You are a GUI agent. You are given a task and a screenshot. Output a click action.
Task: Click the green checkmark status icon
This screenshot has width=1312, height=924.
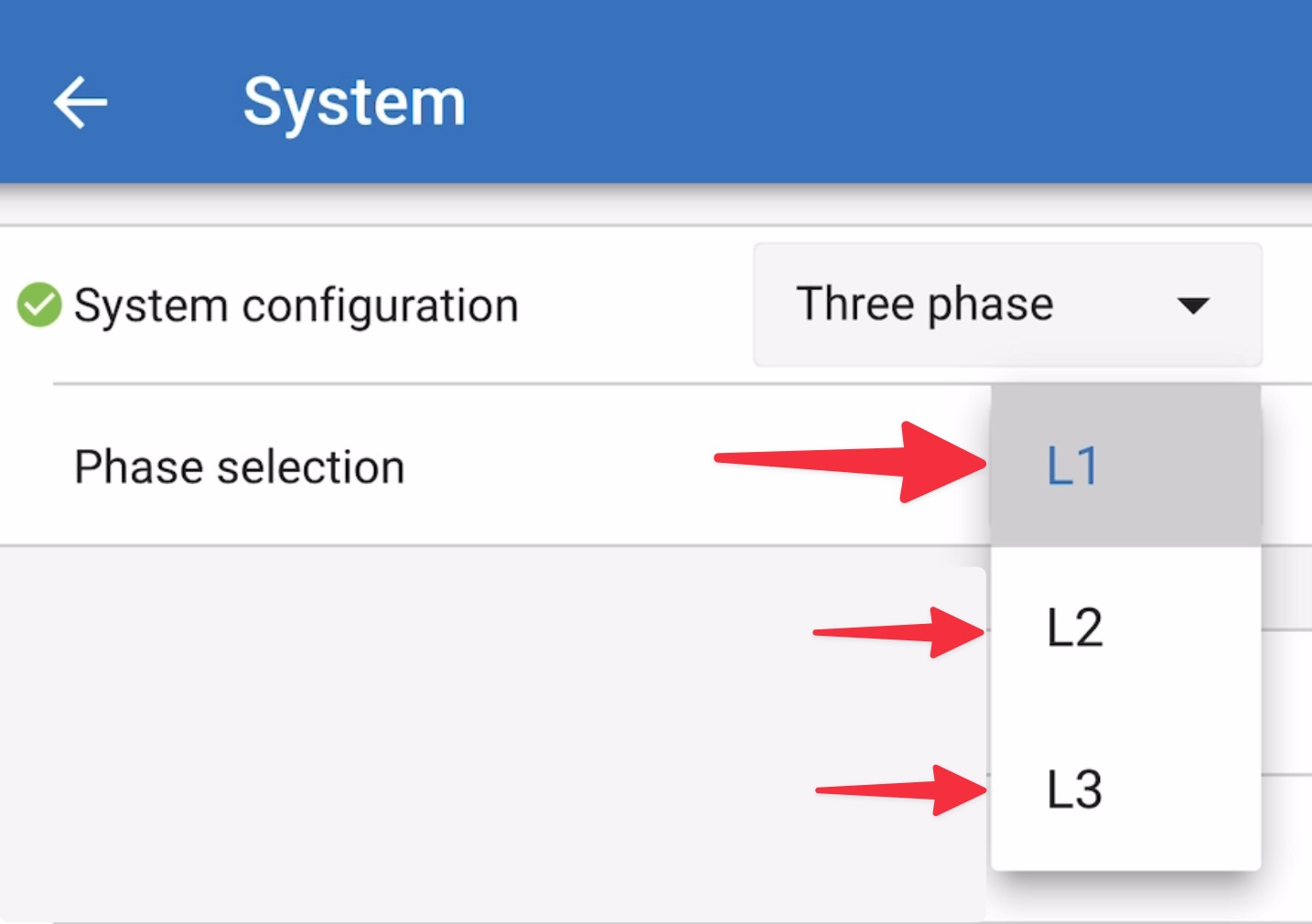click(x=39, y=305)
